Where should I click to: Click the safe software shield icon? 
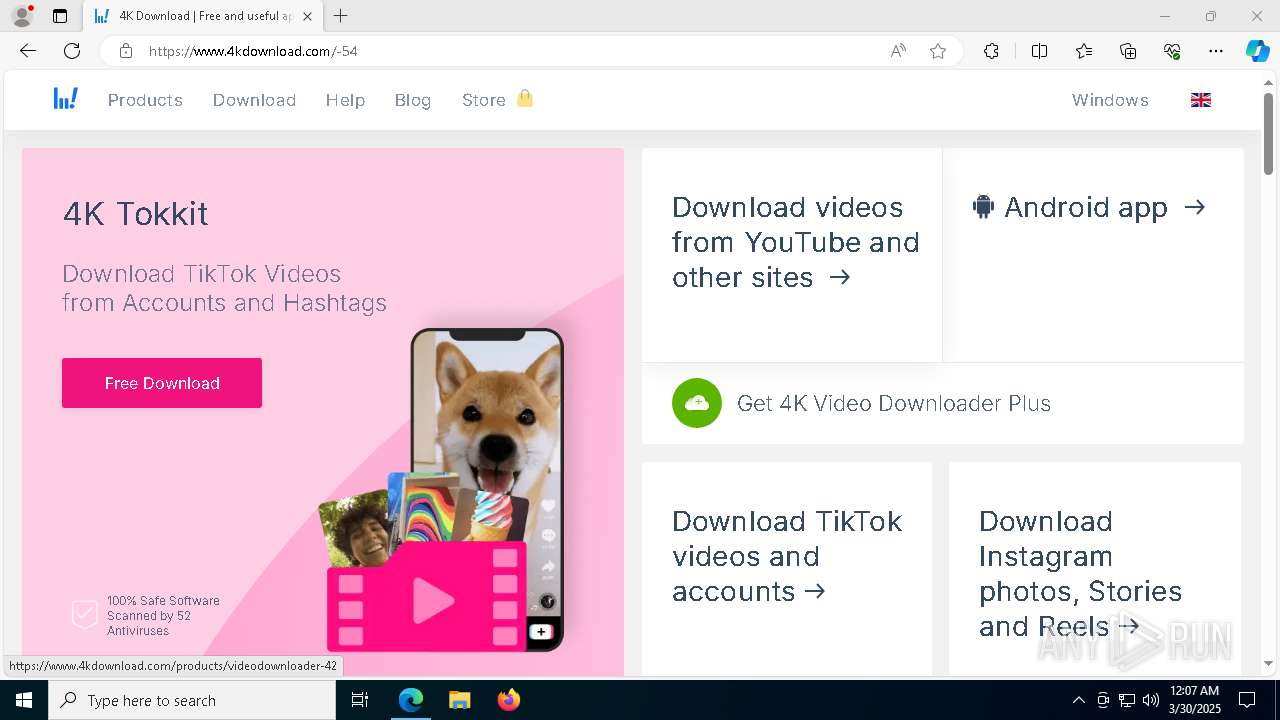84,614
